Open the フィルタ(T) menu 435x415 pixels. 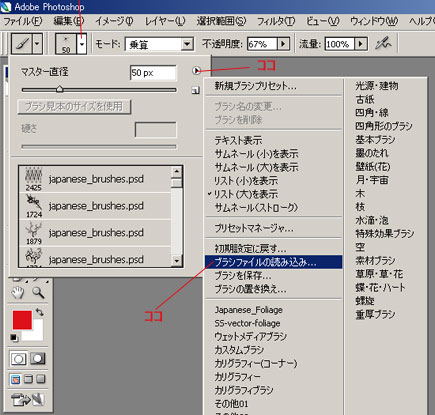coord(276,22)
